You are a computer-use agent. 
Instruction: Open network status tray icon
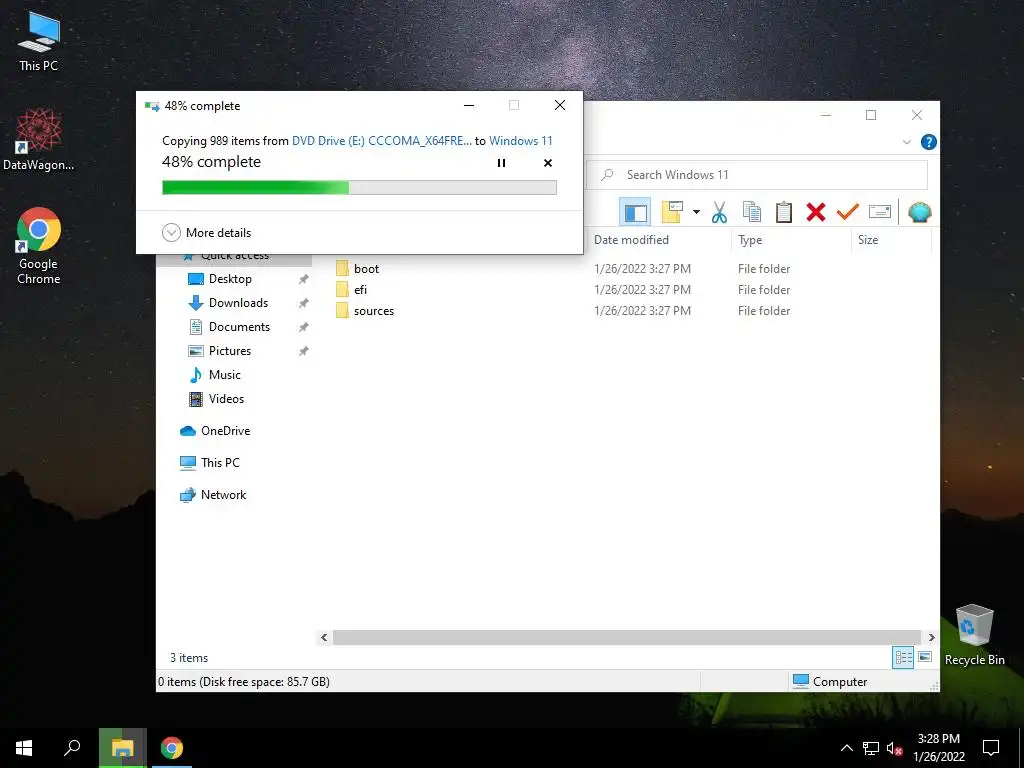click(871, 748)
